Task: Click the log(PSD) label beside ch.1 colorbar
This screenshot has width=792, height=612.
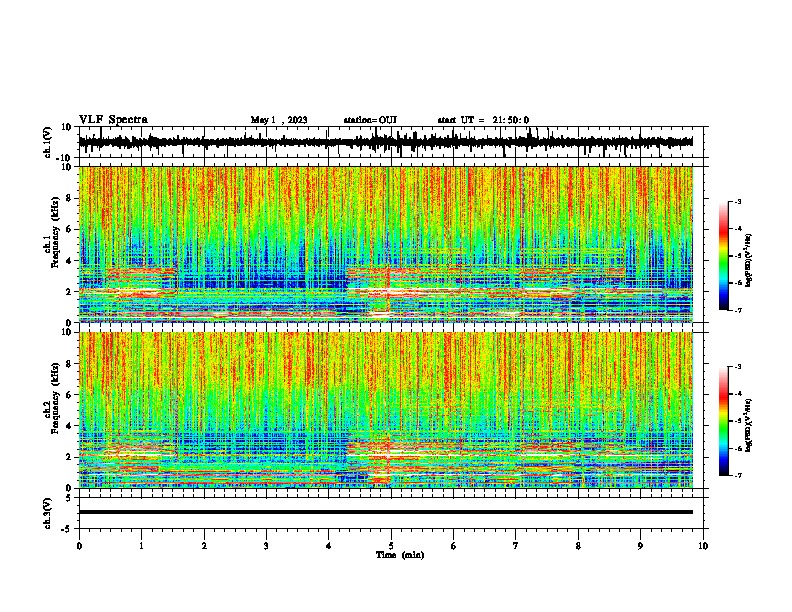Action: (x=749, y=260)
